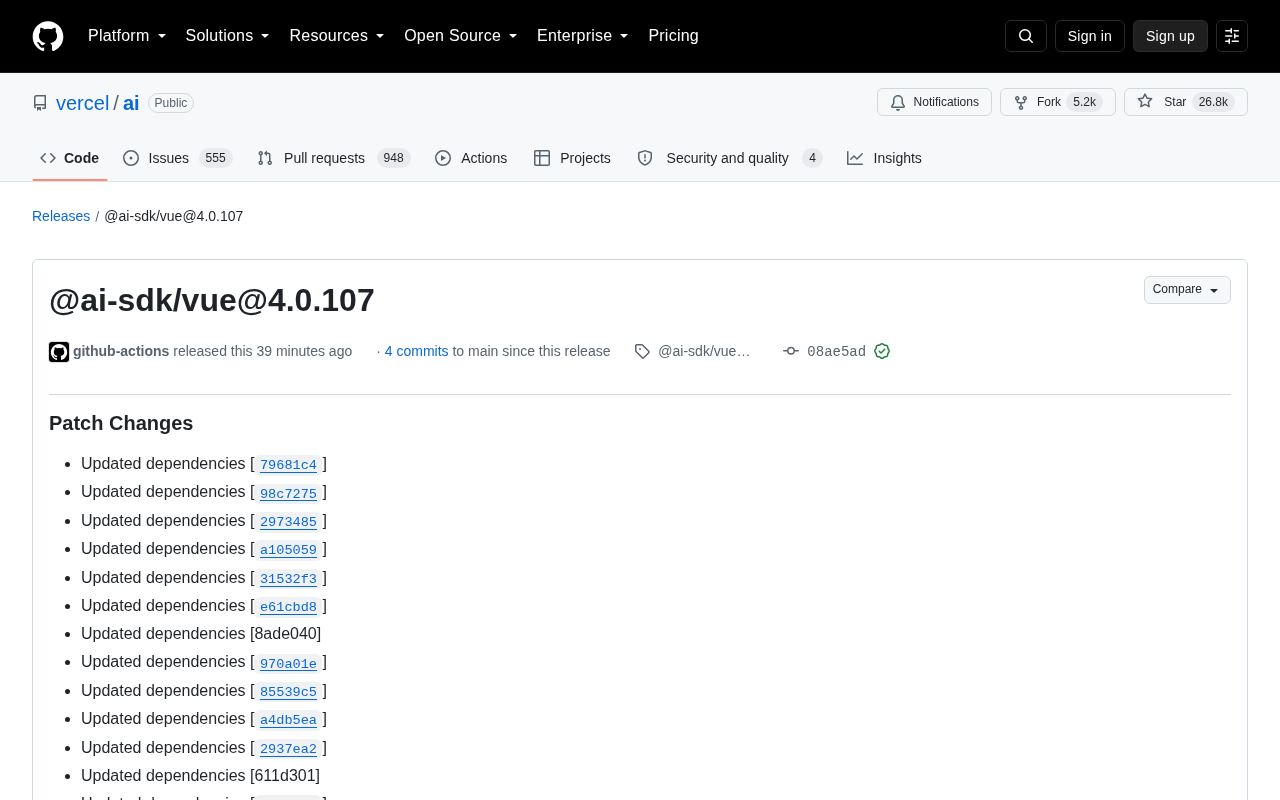The height and width of the screenshot is (800, 1280).
Task: Open commit hash 2937ea2
Action: [x=288, y=749]
